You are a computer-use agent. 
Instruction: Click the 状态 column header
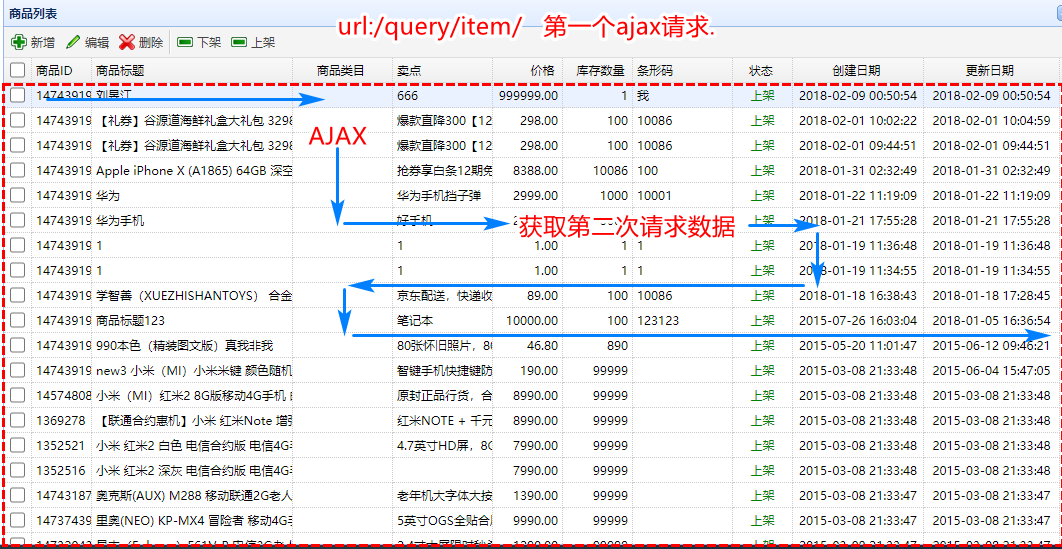click(762, 70)
